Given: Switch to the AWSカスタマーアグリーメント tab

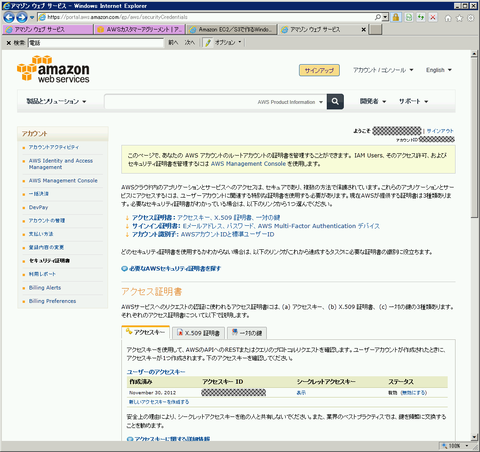Looking at the screenshot, I should point(140,30).
